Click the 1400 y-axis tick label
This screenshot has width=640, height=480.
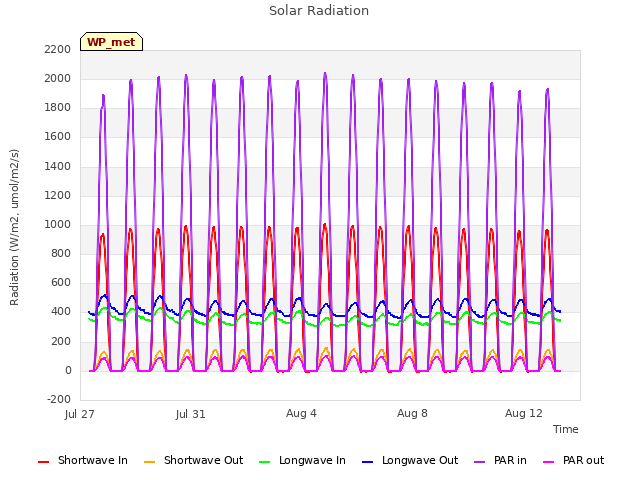click(x=58, y=166)
